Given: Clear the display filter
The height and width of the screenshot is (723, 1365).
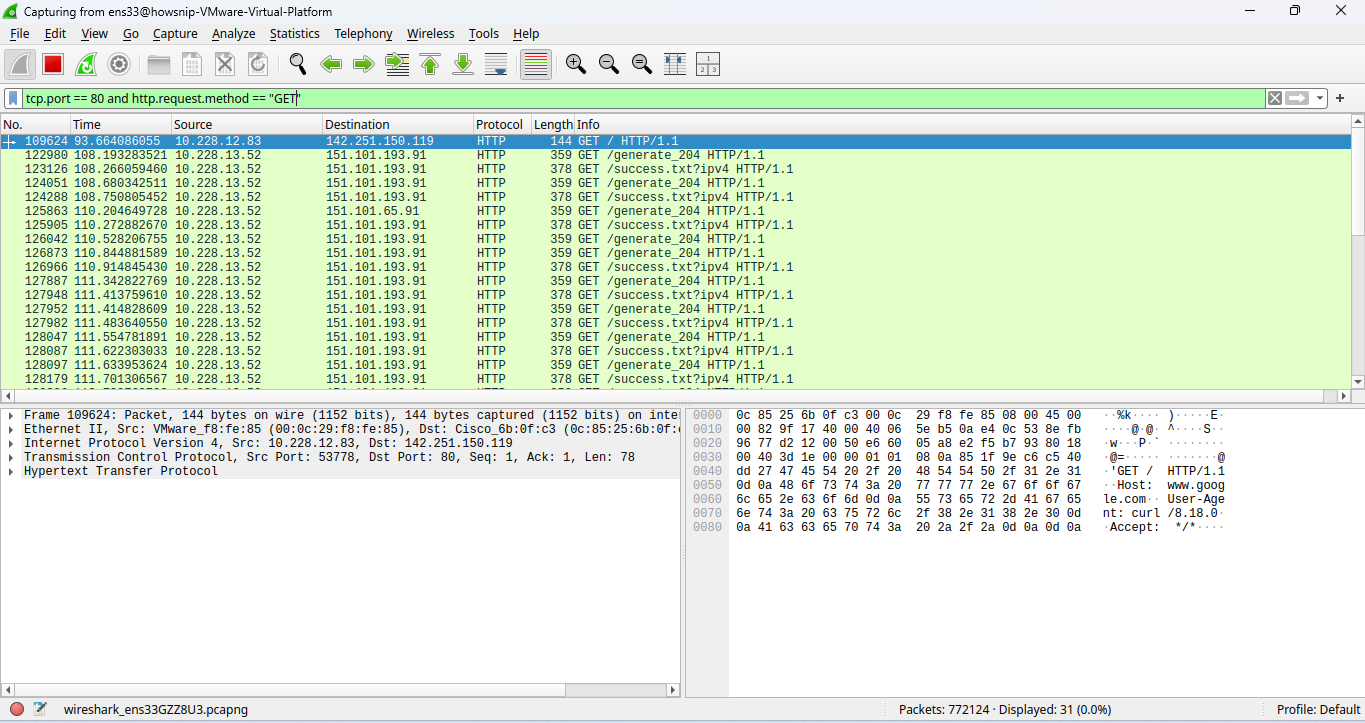Looking at the screenshot, I should [x=1274, y=98].
